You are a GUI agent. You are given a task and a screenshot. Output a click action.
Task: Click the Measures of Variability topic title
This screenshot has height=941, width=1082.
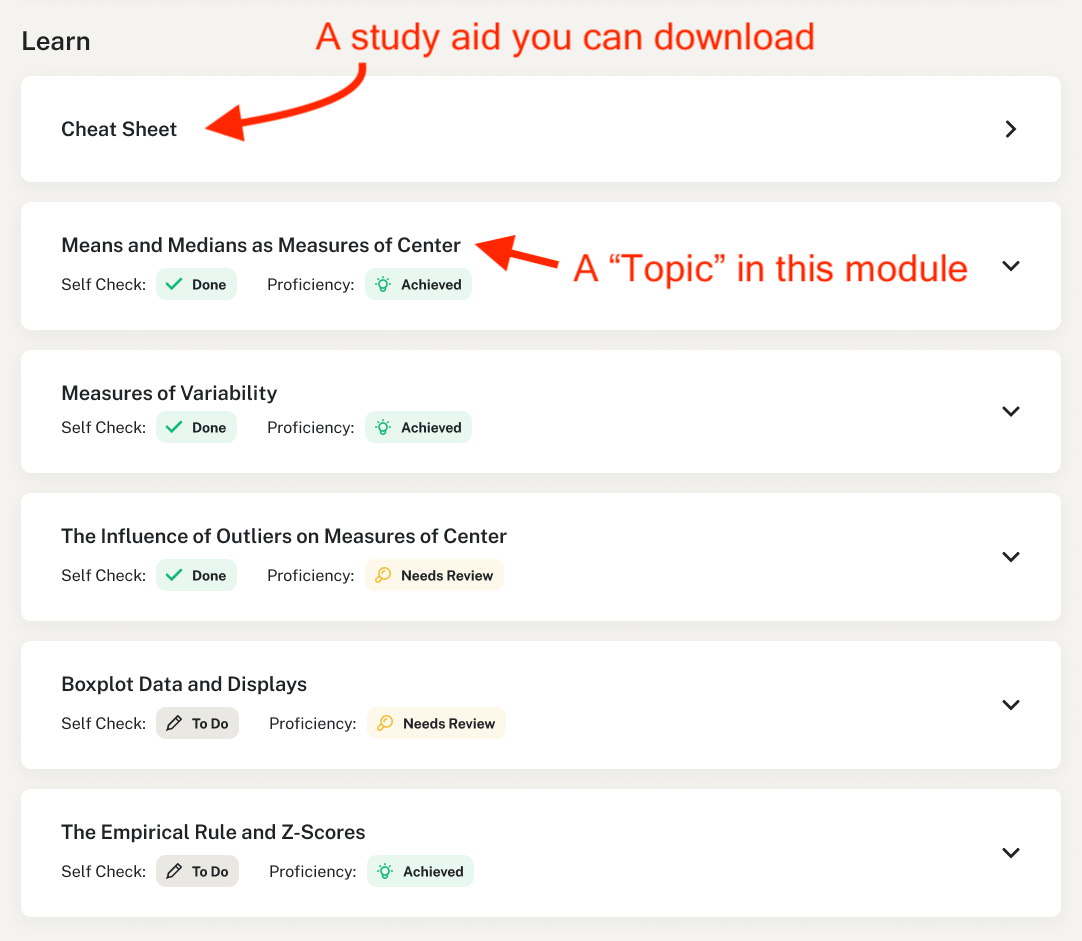(x=168, y=393)
